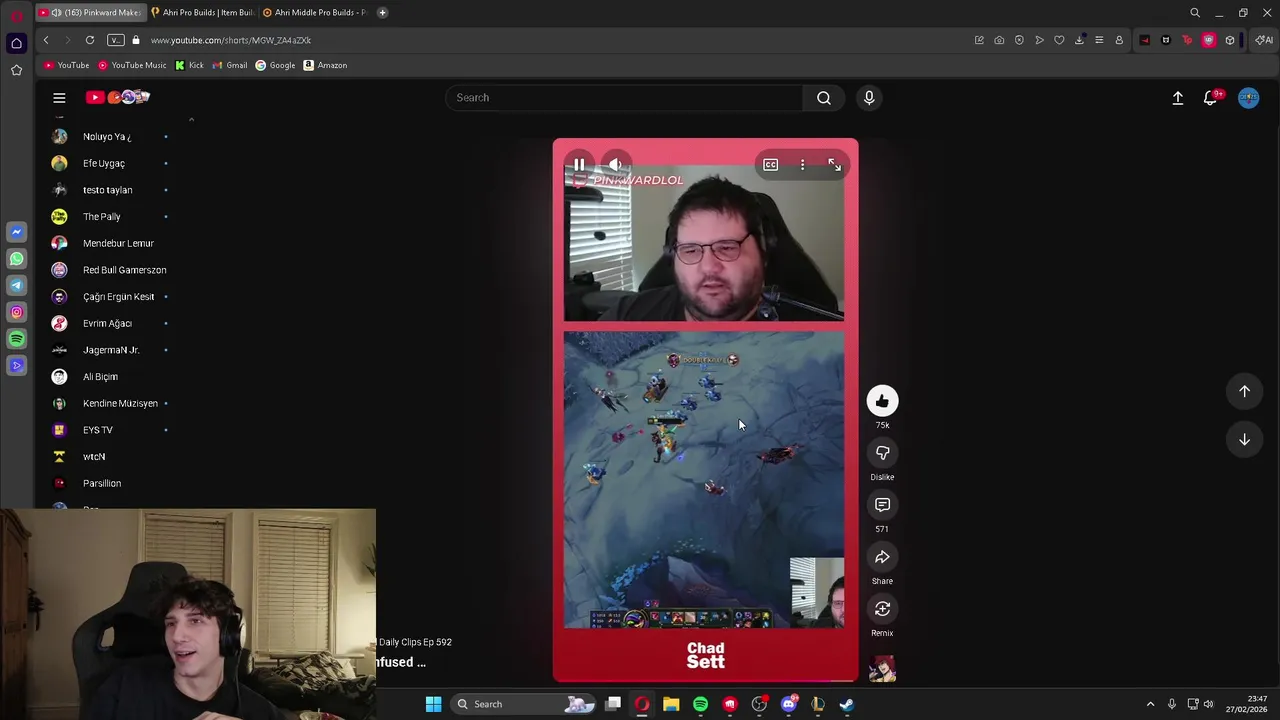
Task: Submit search with magnifier button
Action: (824, 97)
